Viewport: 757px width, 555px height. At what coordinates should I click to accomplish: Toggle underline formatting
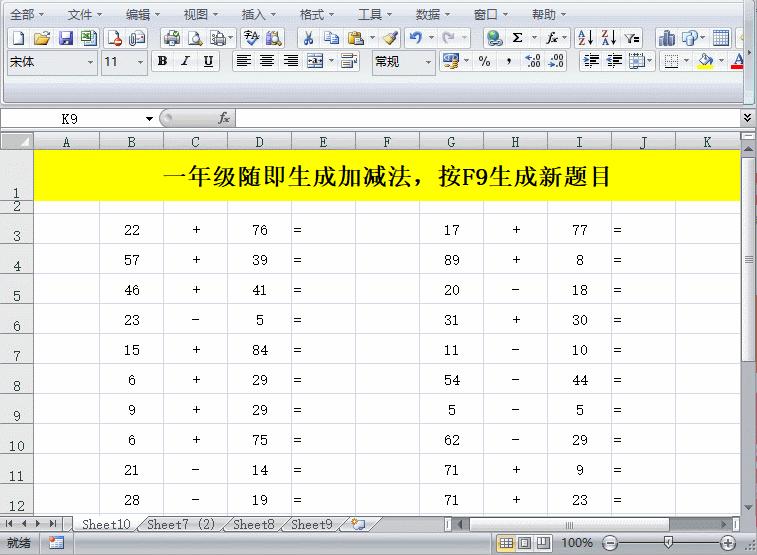(208, 61)
